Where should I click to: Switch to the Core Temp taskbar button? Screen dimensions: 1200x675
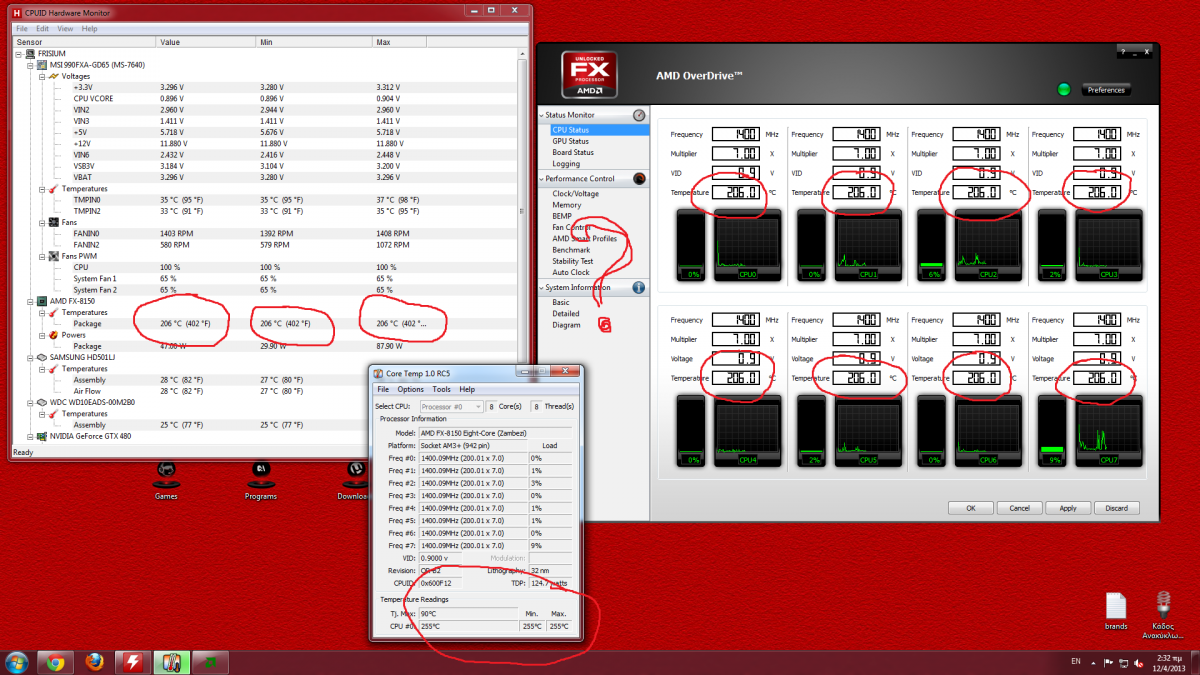(171, 662)
